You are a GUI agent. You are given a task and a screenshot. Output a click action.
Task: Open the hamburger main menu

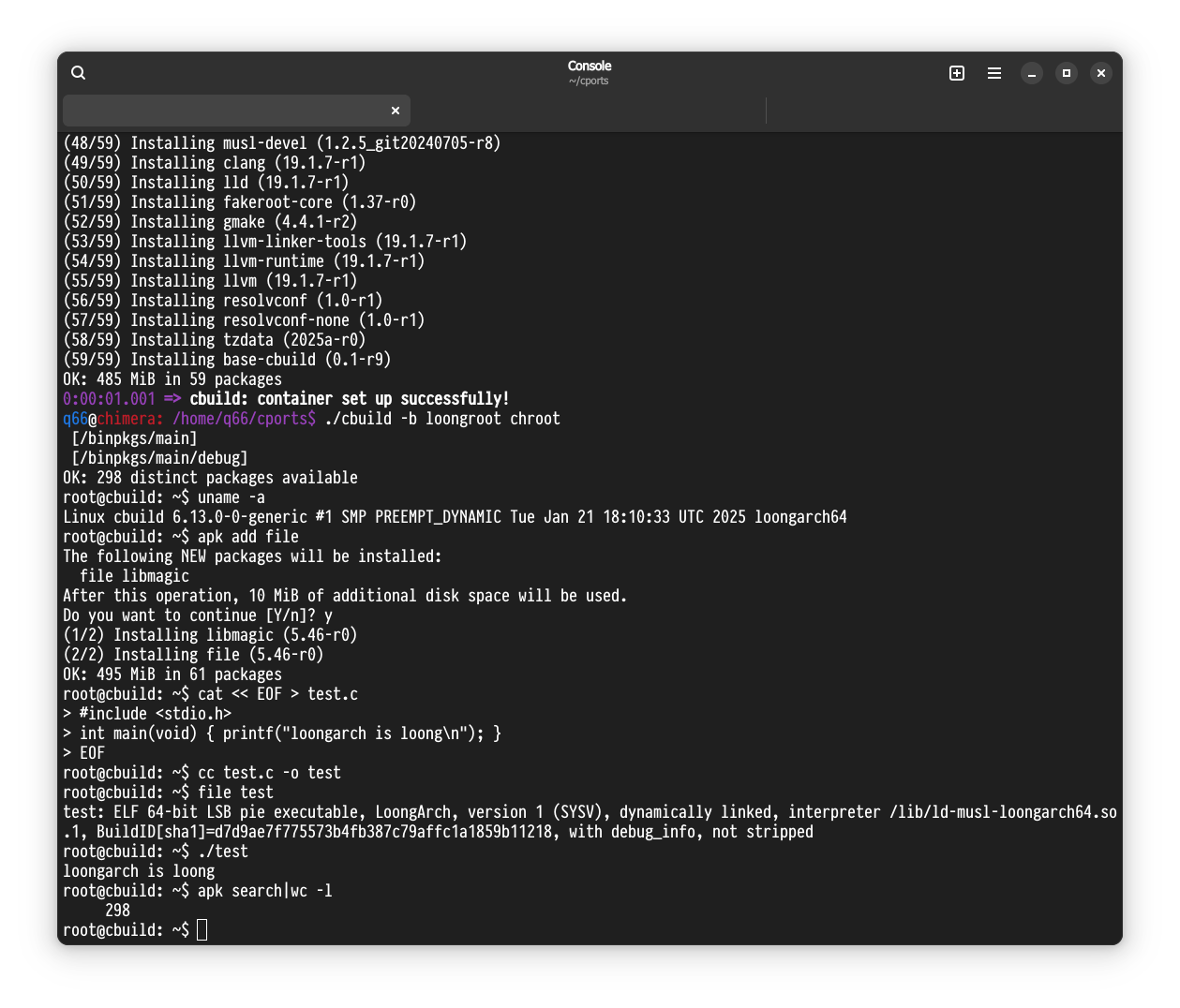click(x=994, y=73)
